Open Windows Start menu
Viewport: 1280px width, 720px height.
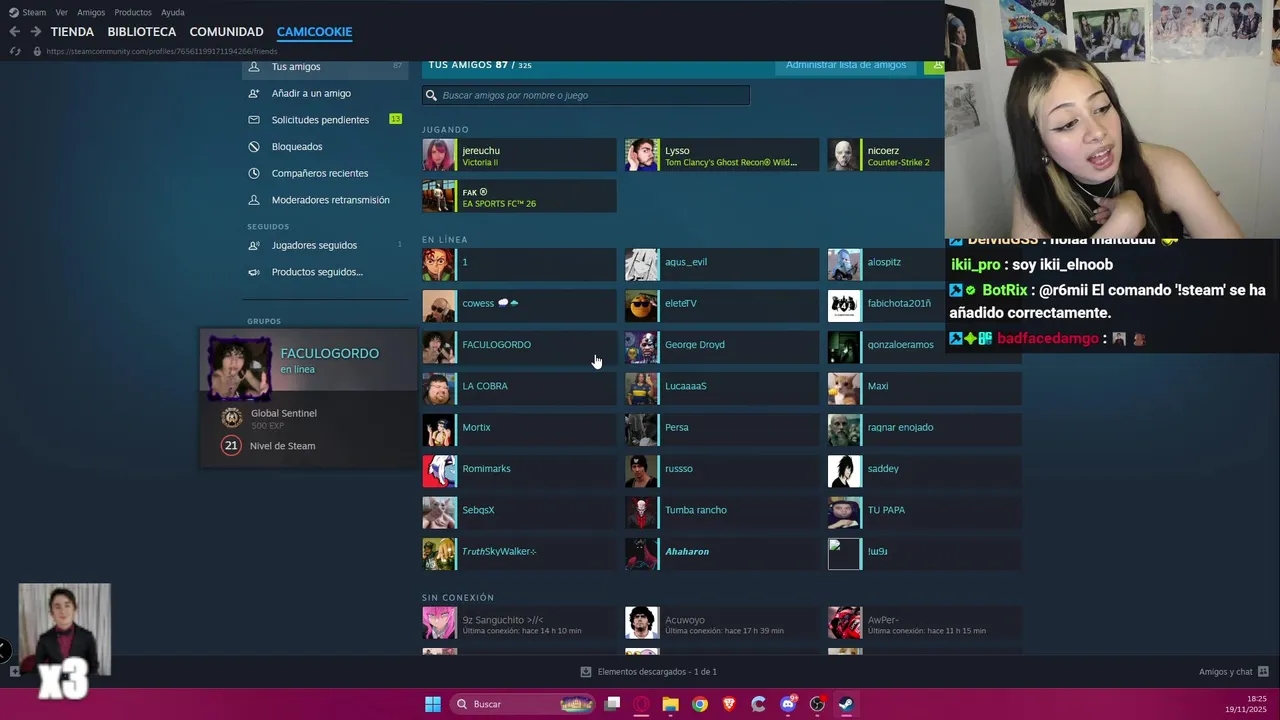tap(433, 704)
